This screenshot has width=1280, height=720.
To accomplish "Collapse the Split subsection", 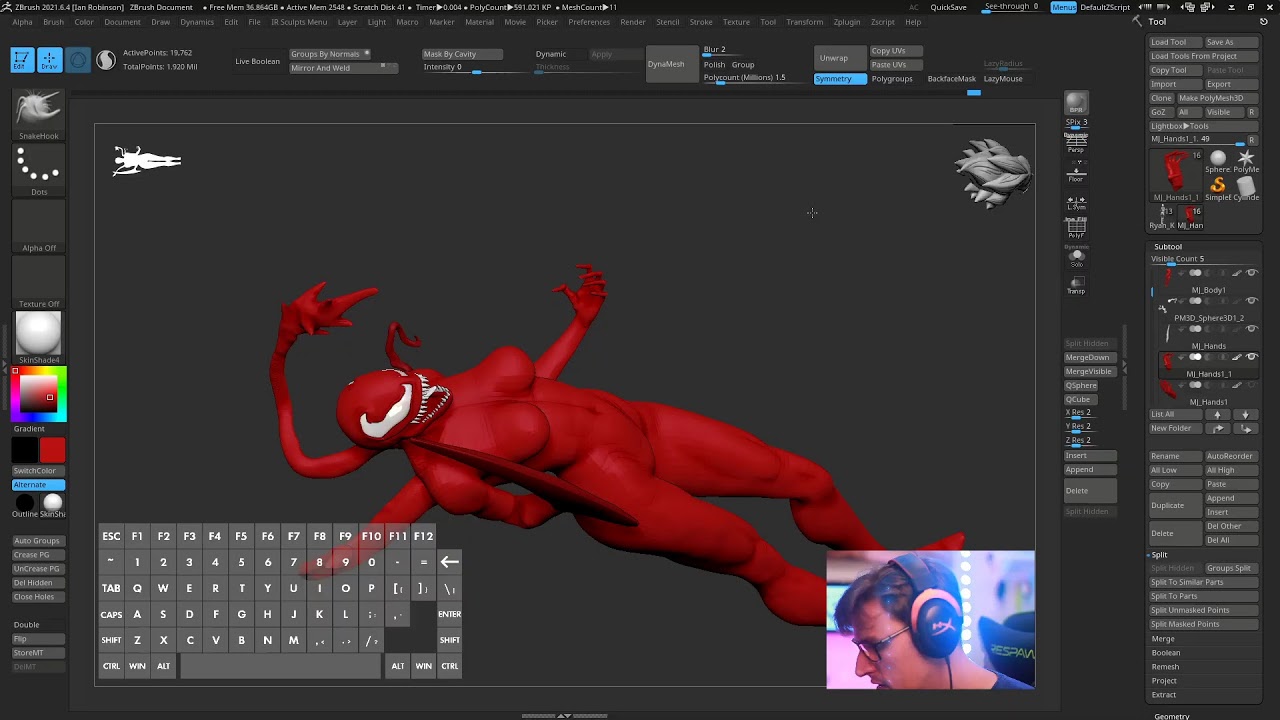I will tap(1159, 555).
